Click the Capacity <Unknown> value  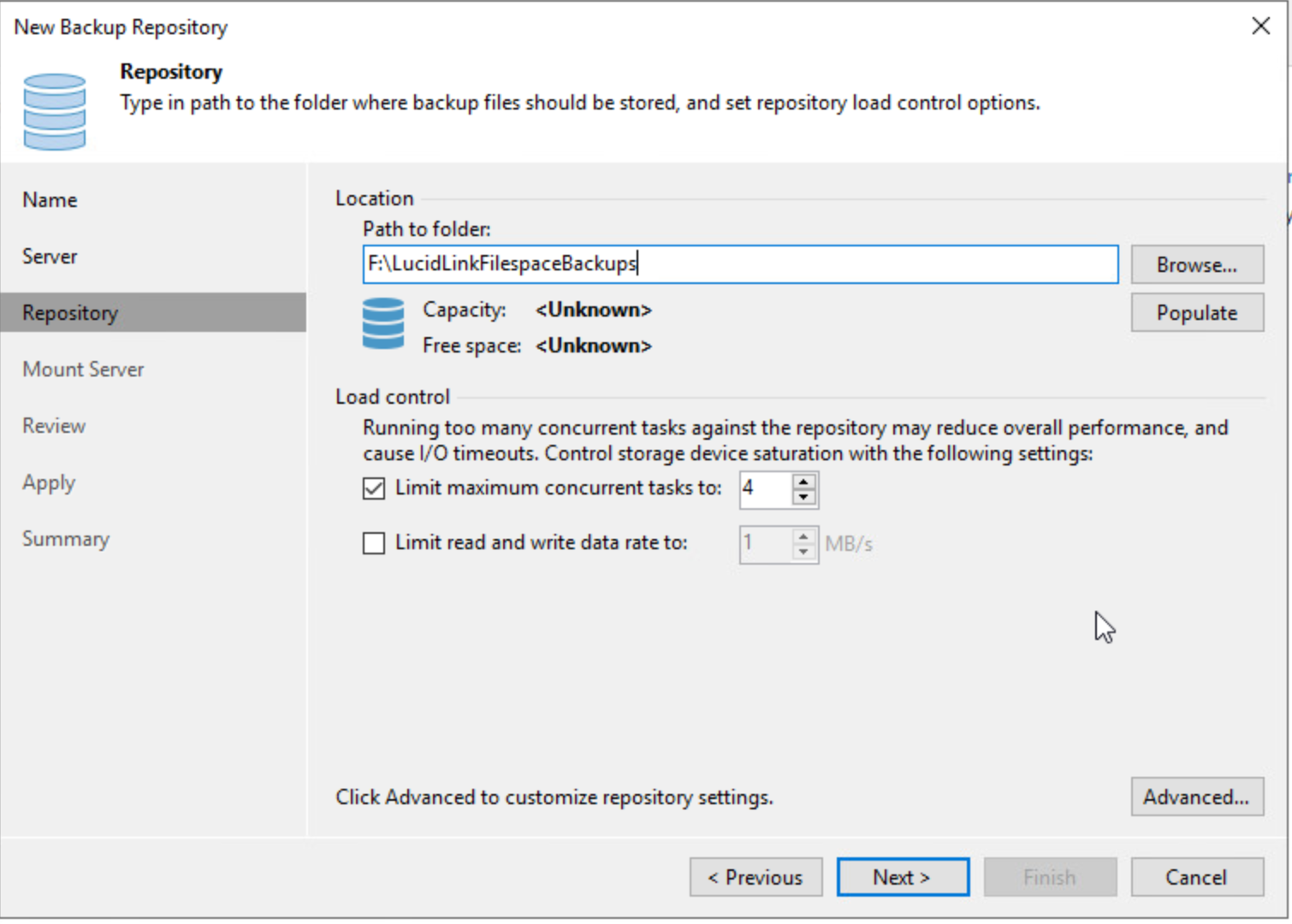594,310
